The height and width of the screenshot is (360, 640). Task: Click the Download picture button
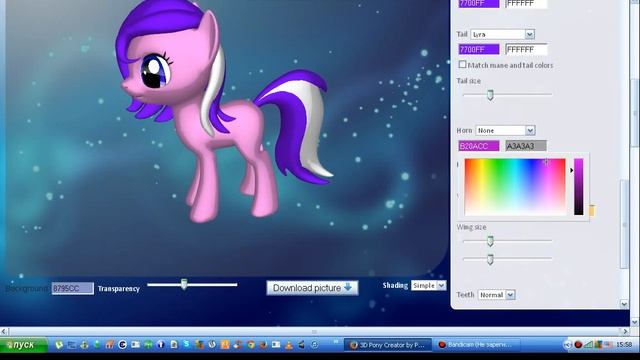(x=312, y=288)
